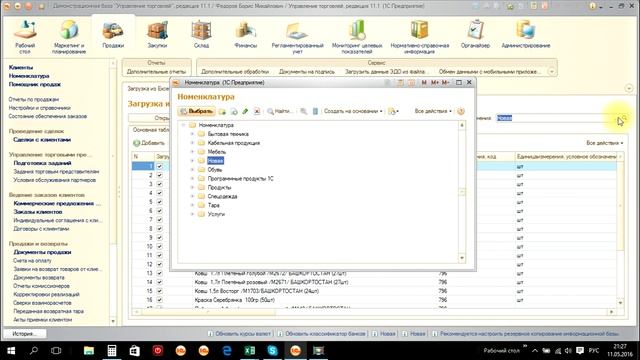Click the create new item icon in Номенклатура toolbar
This screenshot has width=640, height=360.
[222, 111]
